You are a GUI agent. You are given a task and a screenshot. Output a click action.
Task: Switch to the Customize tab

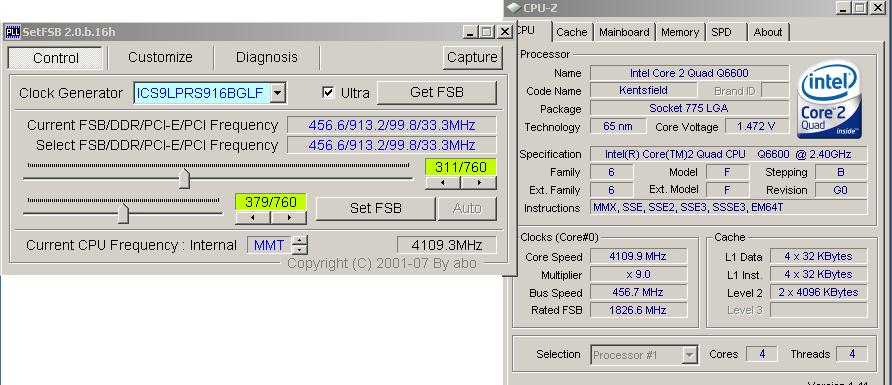click(160, 57)
